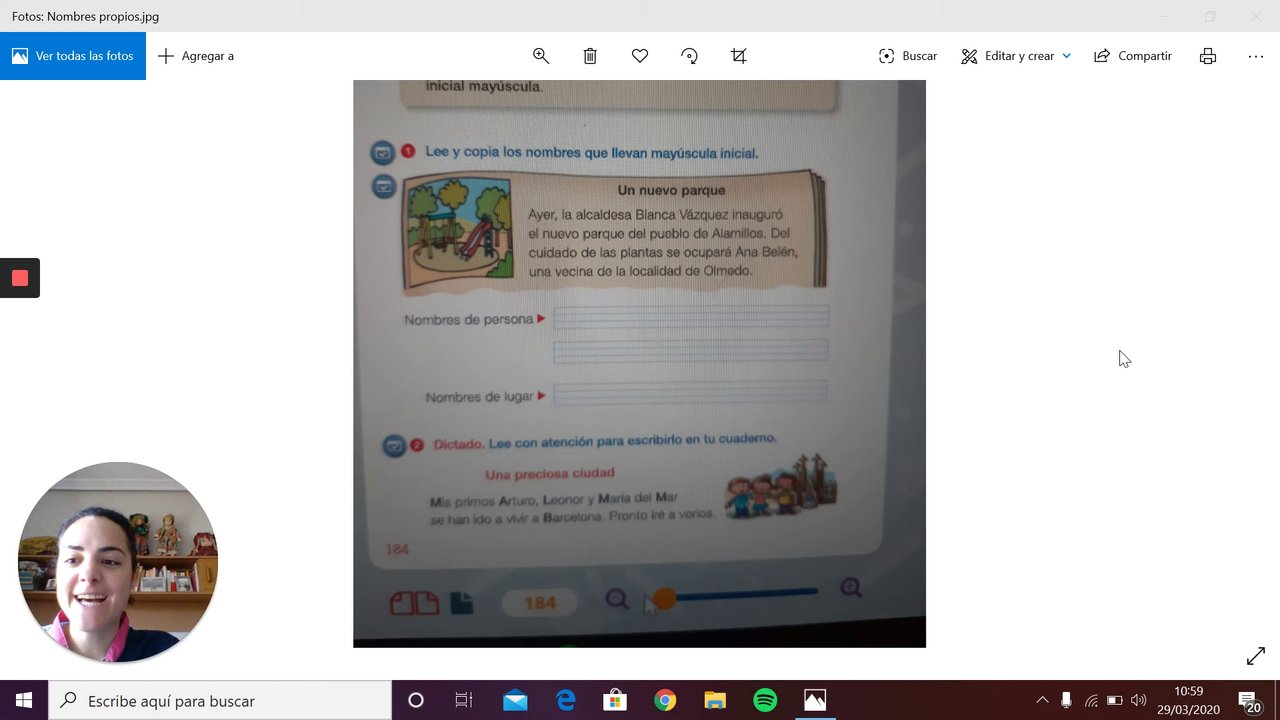Open the volume speaker icon
Viewport: 1280px width, 720px height.
[1139, 700]
